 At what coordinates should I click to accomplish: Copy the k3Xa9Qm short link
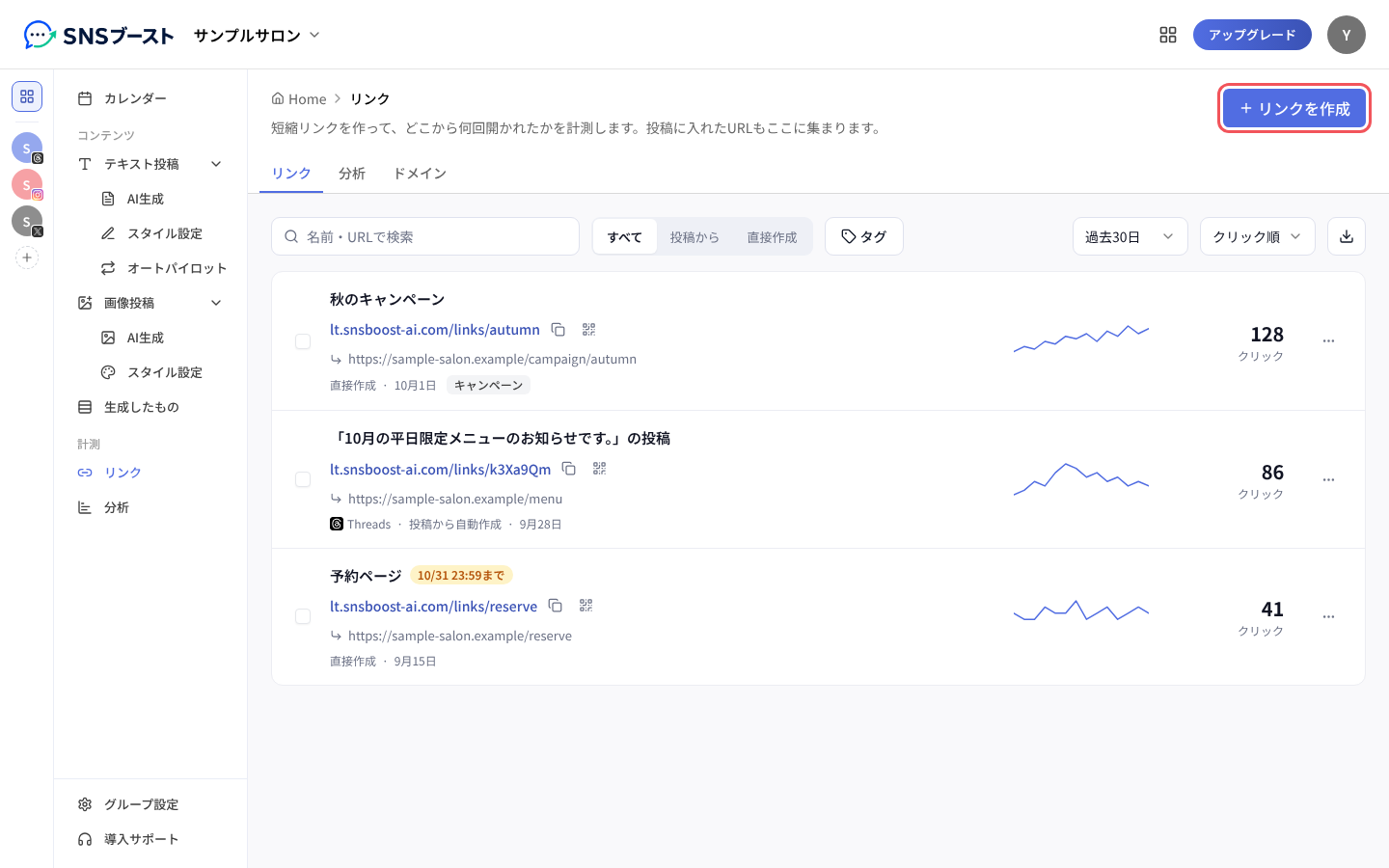(x=569, y=469)
